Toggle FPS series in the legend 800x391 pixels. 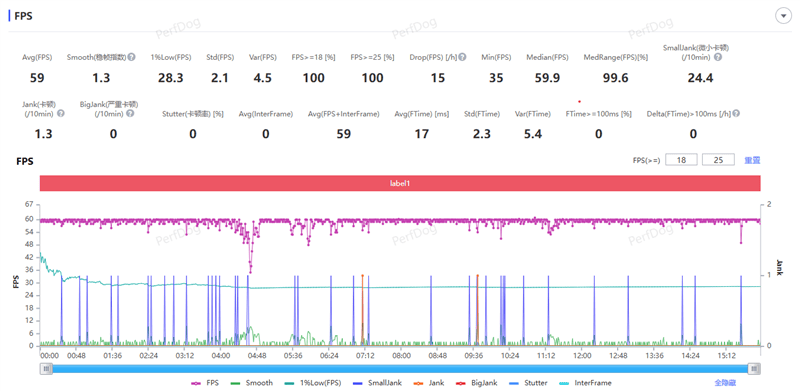point(205,383)
